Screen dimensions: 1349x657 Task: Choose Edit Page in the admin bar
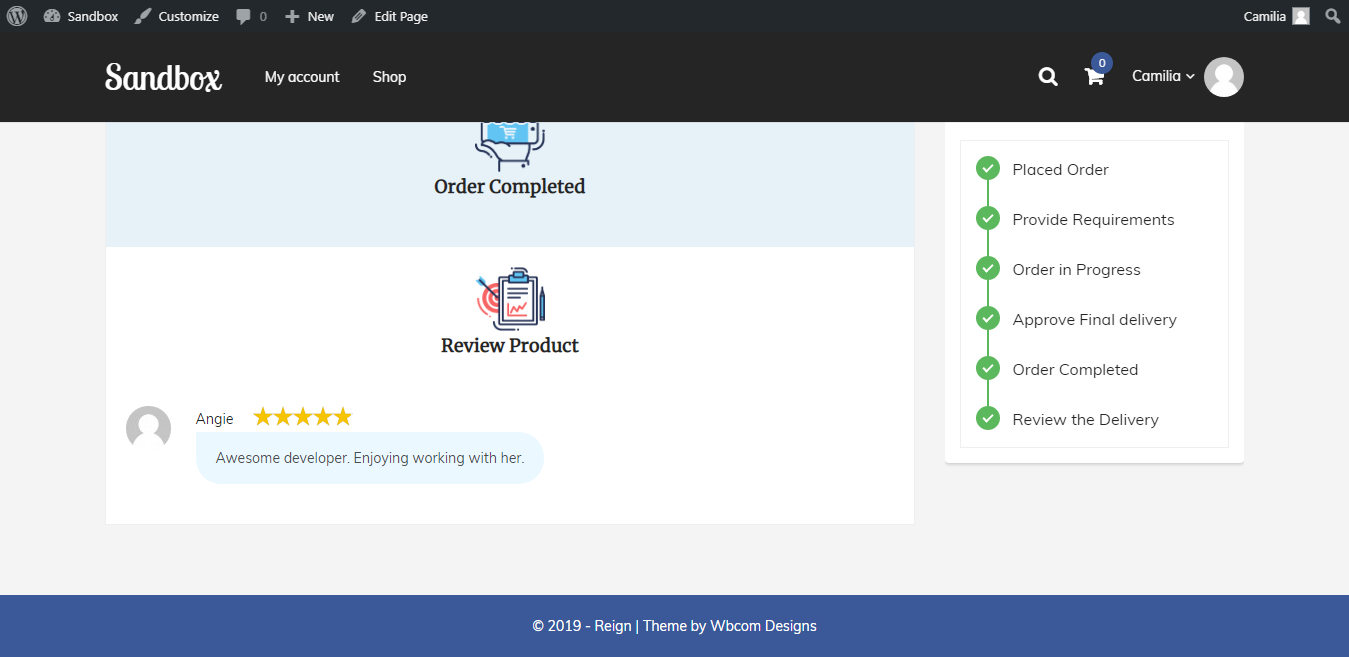tap(389, 16)
